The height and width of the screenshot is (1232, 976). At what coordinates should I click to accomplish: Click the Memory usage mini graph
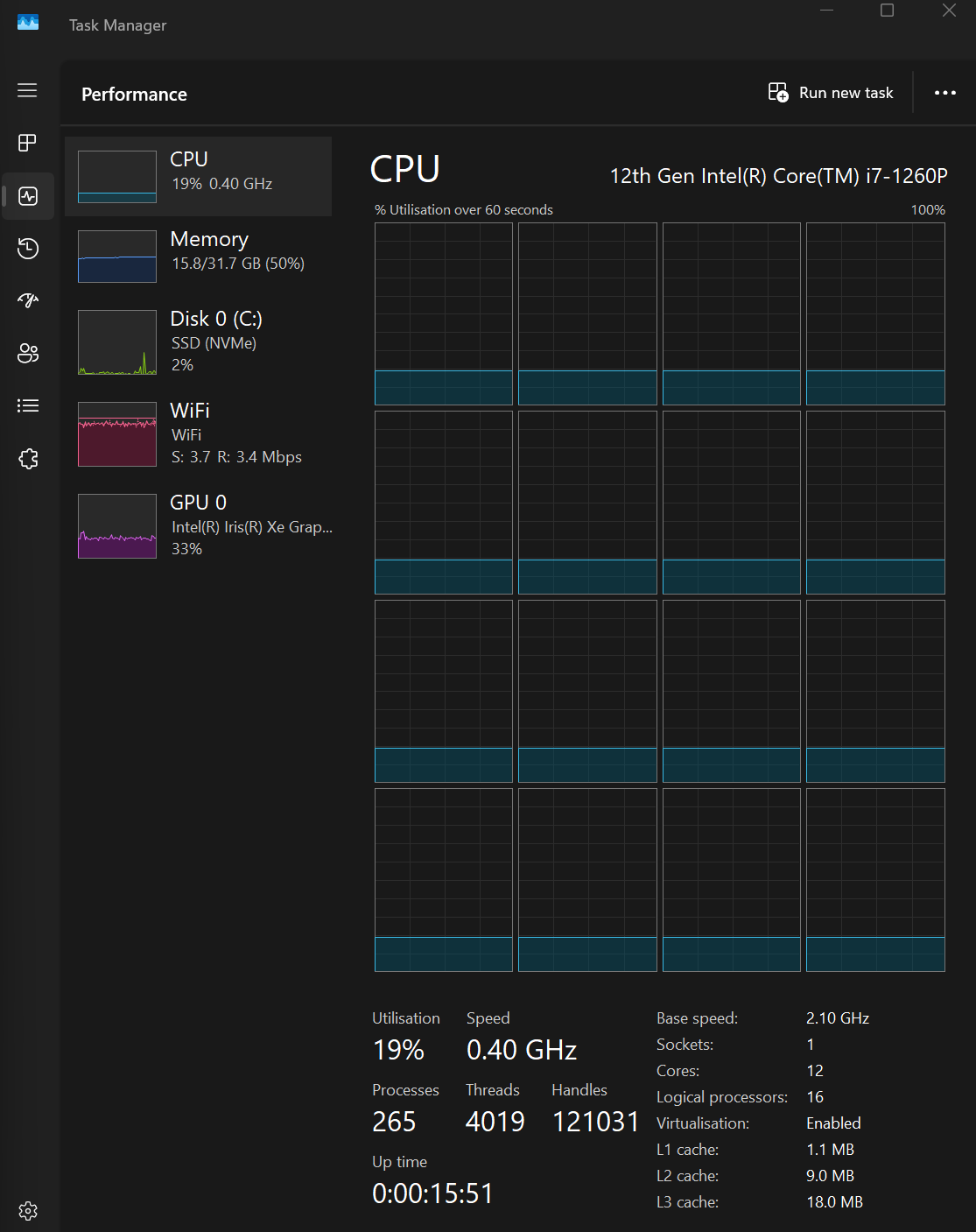pyautogui.click(x=117, y=257)
